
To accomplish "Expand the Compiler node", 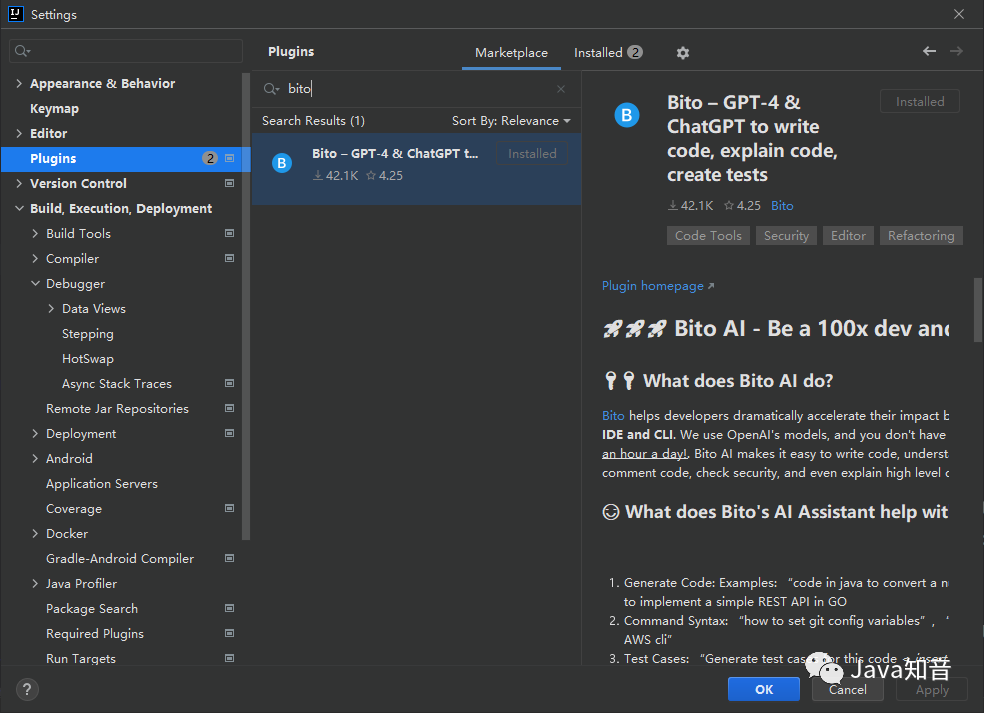I will (35, 258).
